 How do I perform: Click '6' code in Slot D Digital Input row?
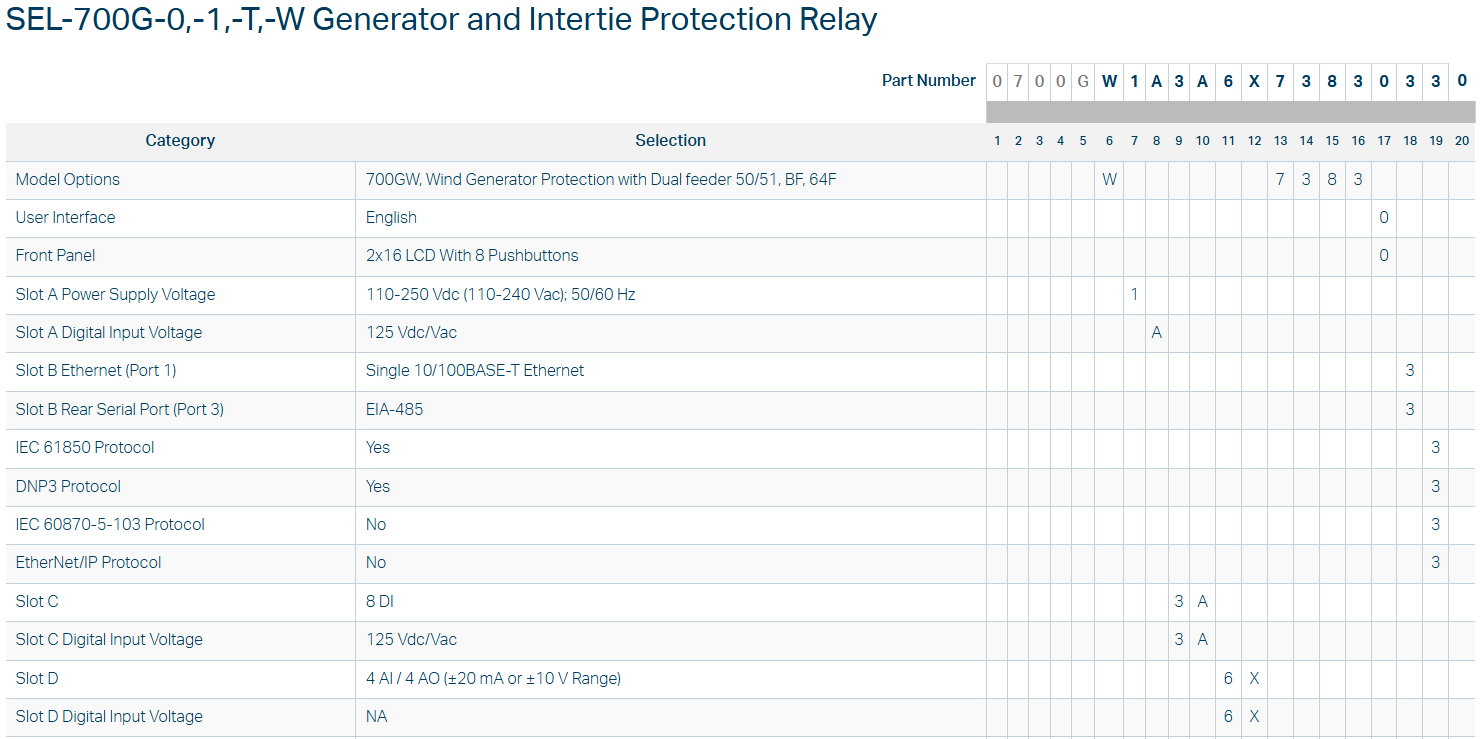point(1228,717)
